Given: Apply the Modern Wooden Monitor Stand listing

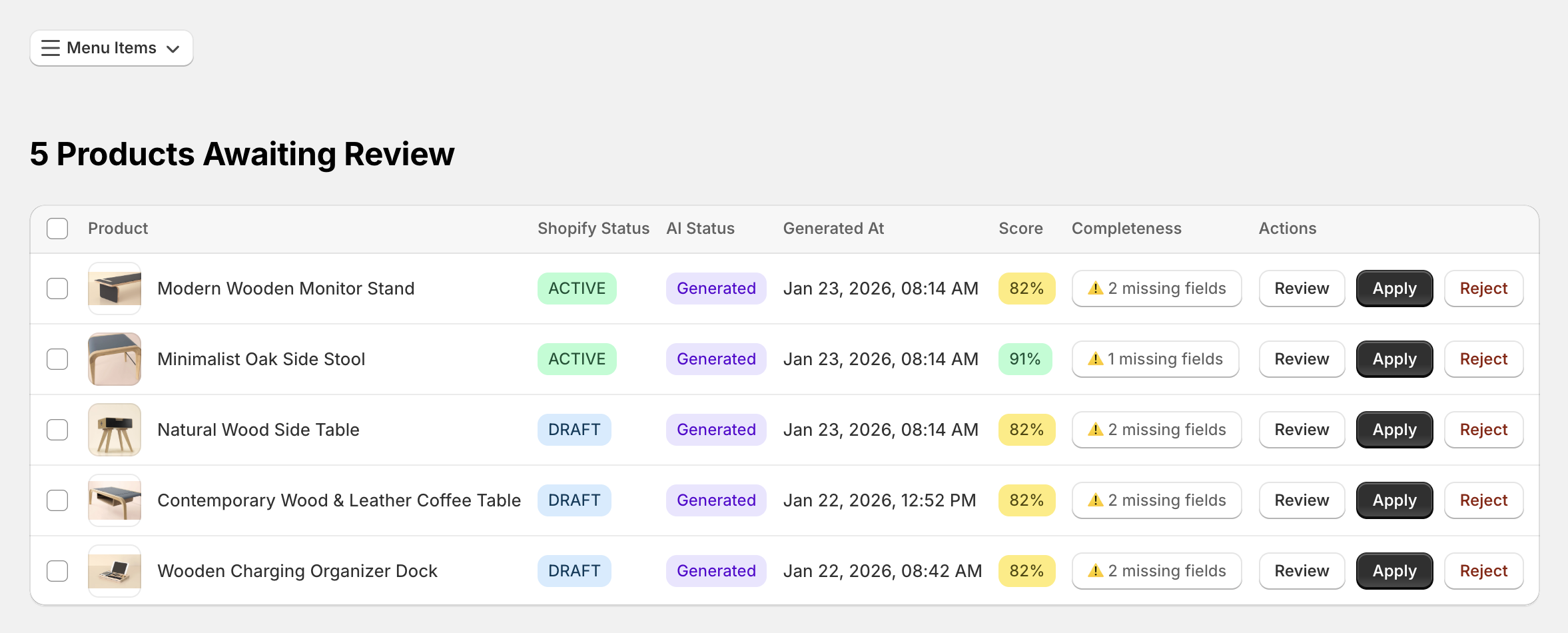Looking at the screenshot, I should click(1394, 289).
